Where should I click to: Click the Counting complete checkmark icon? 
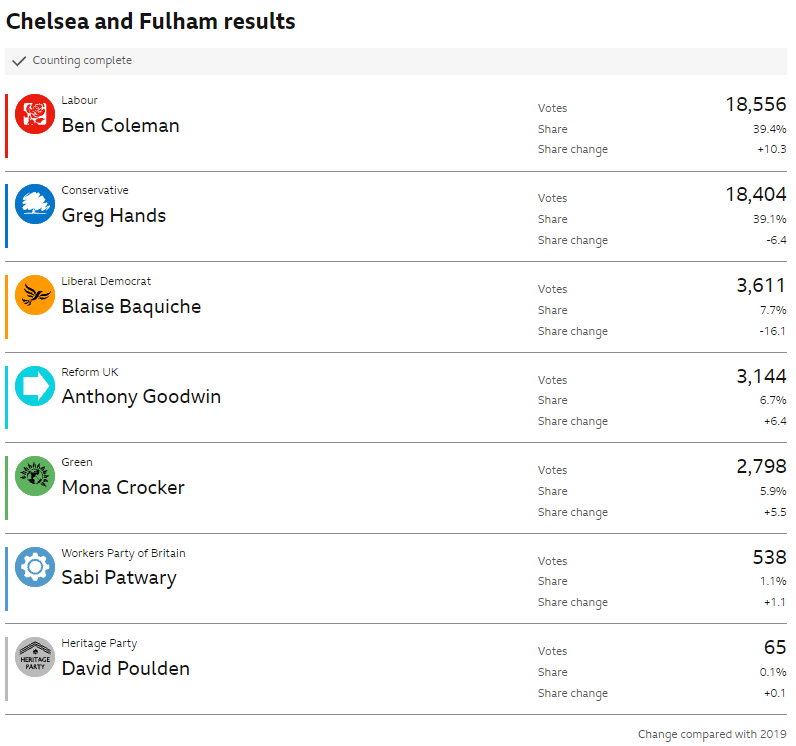19,61
